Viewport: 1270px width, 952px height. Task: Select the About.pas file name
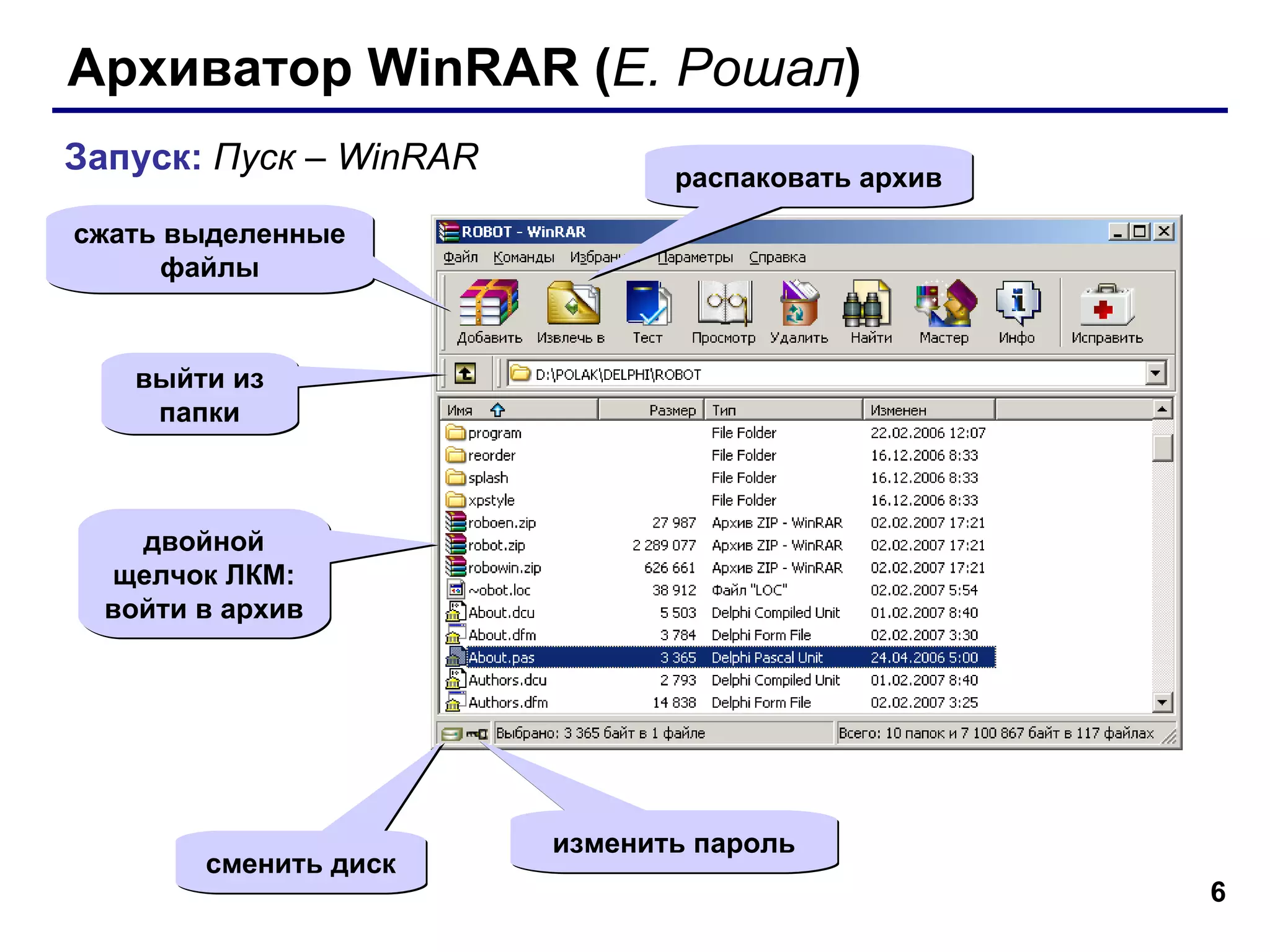click(501, 657)
